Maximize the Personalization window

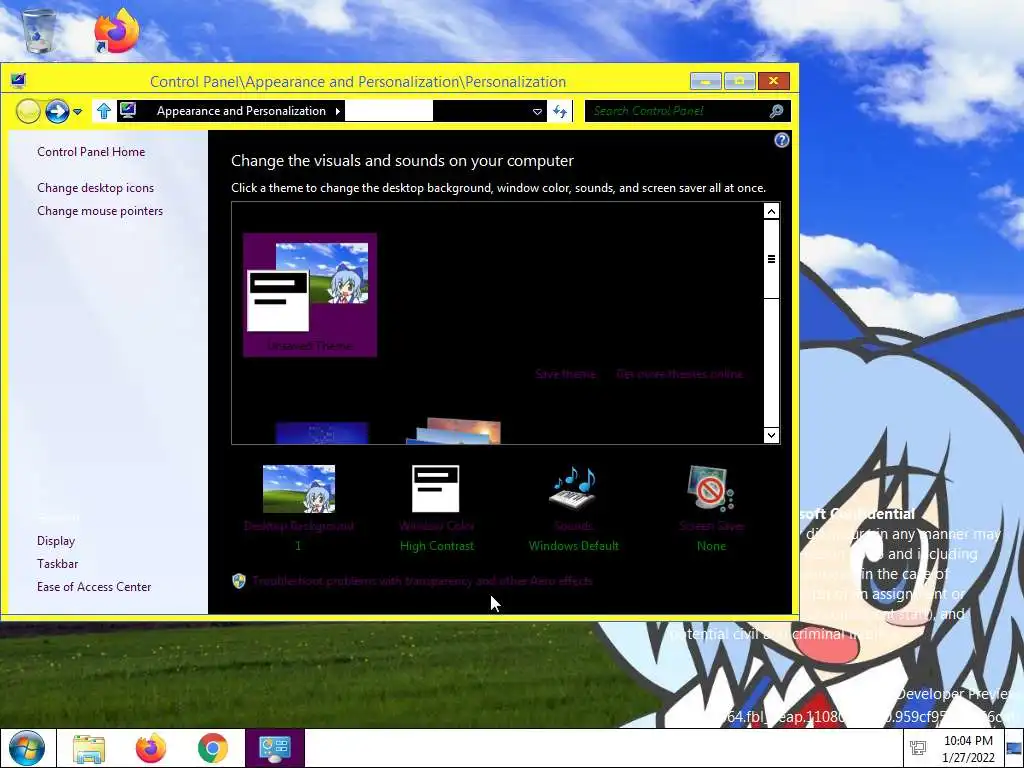(x=739, y=81)
